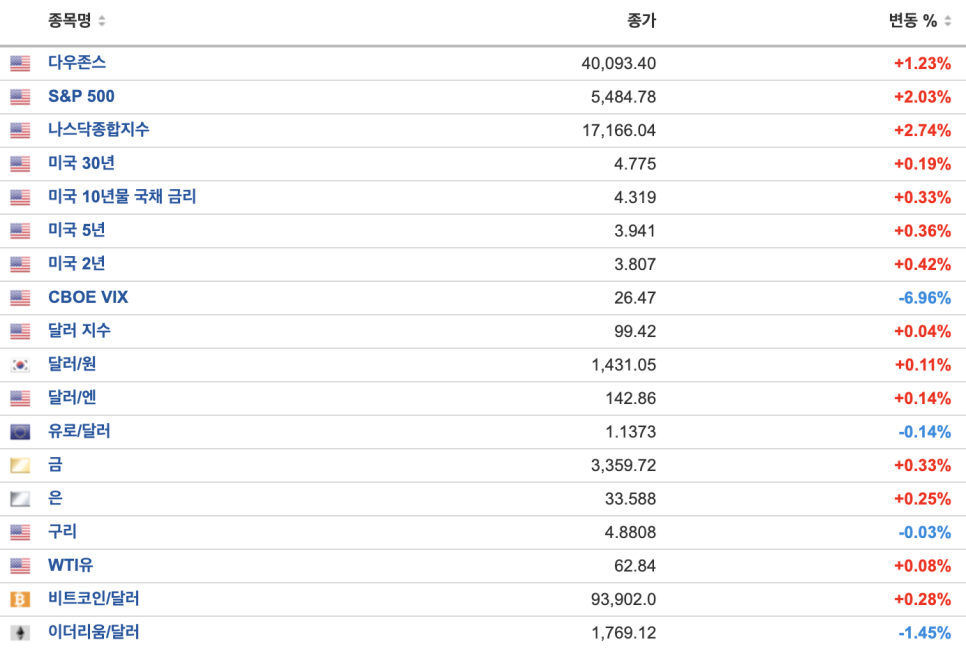The image size is (966, 649).
Task: Click the -6.96% change value
Action: (925, 298)
